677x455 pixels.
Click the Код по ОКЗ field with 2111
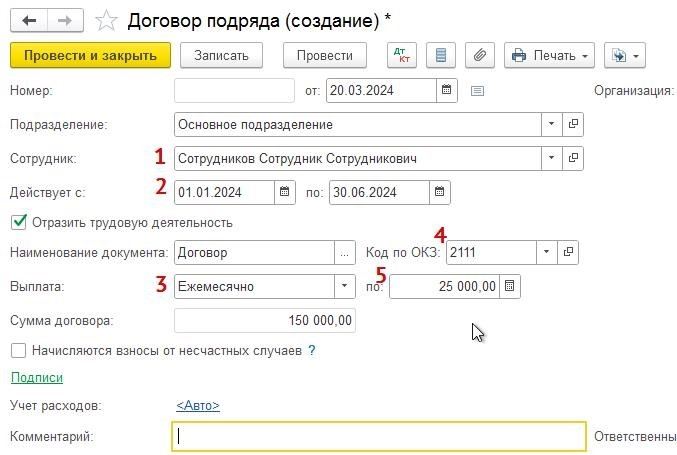(x=491, y=252)
